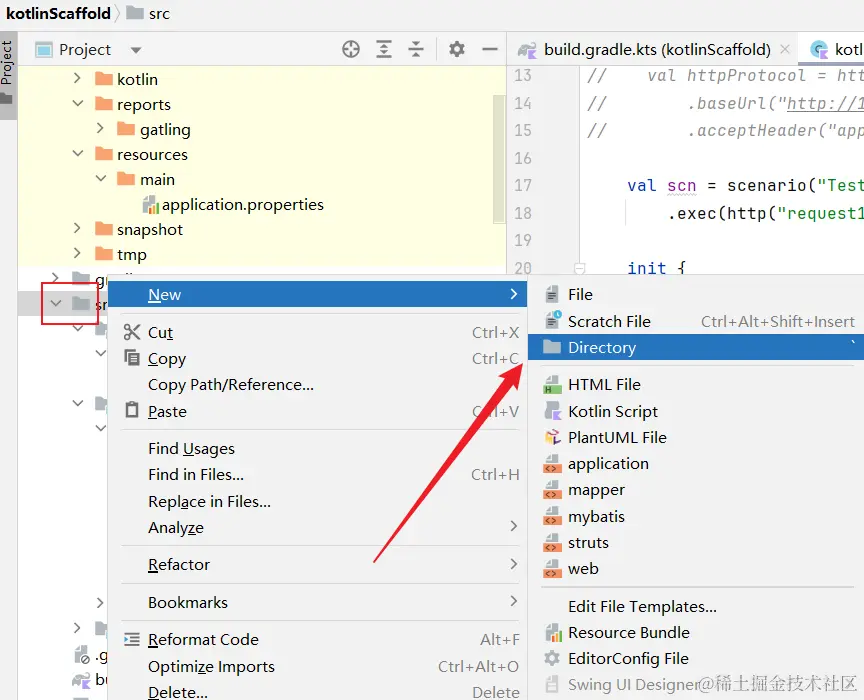Select the snapshot folder row
864x700 pixels.
coord(262,229)
